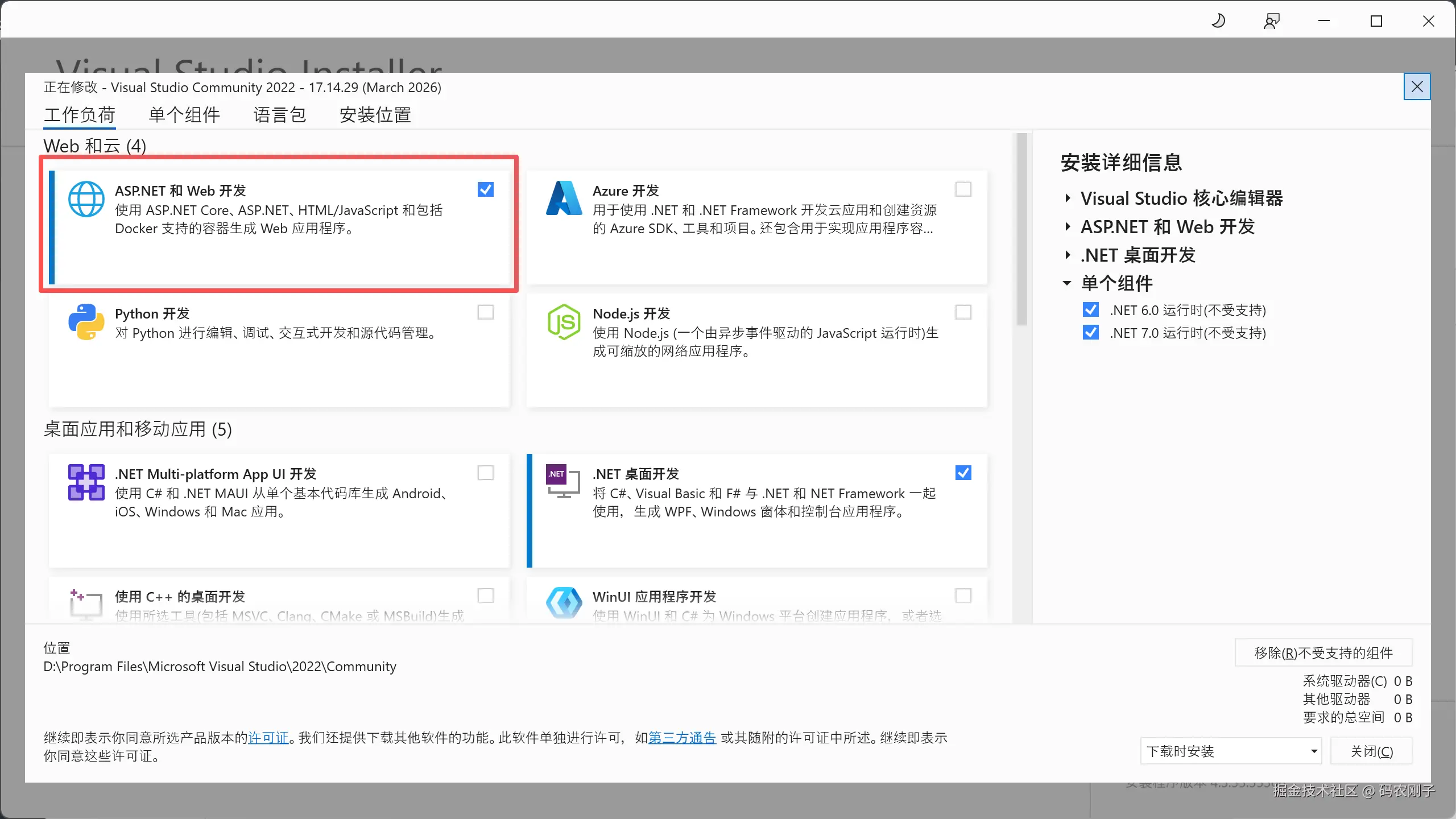Click 系统驱动器(C) size entry
1456x819 pixels.
click(x=1358, y=681)
